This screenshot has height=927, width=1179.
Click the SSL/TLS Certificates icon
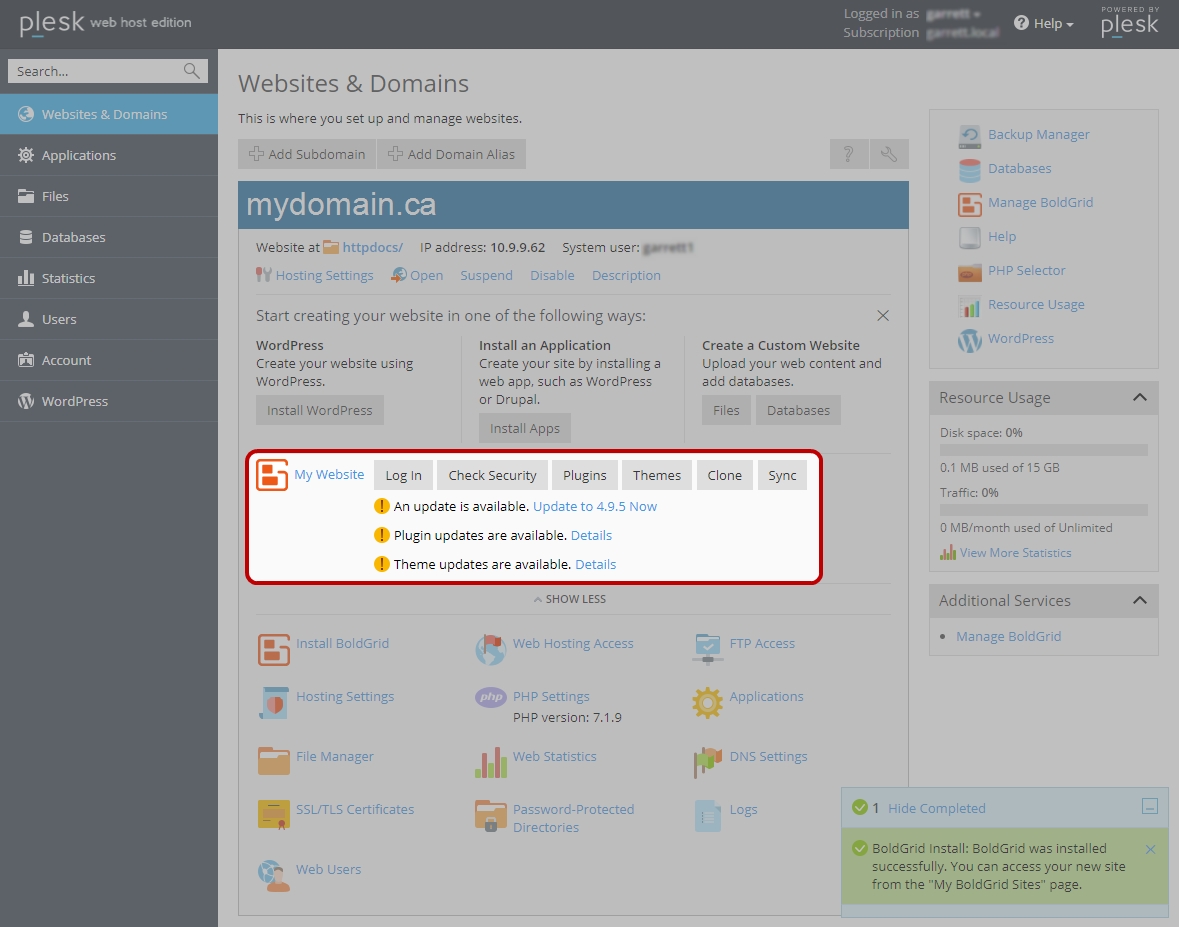pyautogui.click(x=274, y=815)
